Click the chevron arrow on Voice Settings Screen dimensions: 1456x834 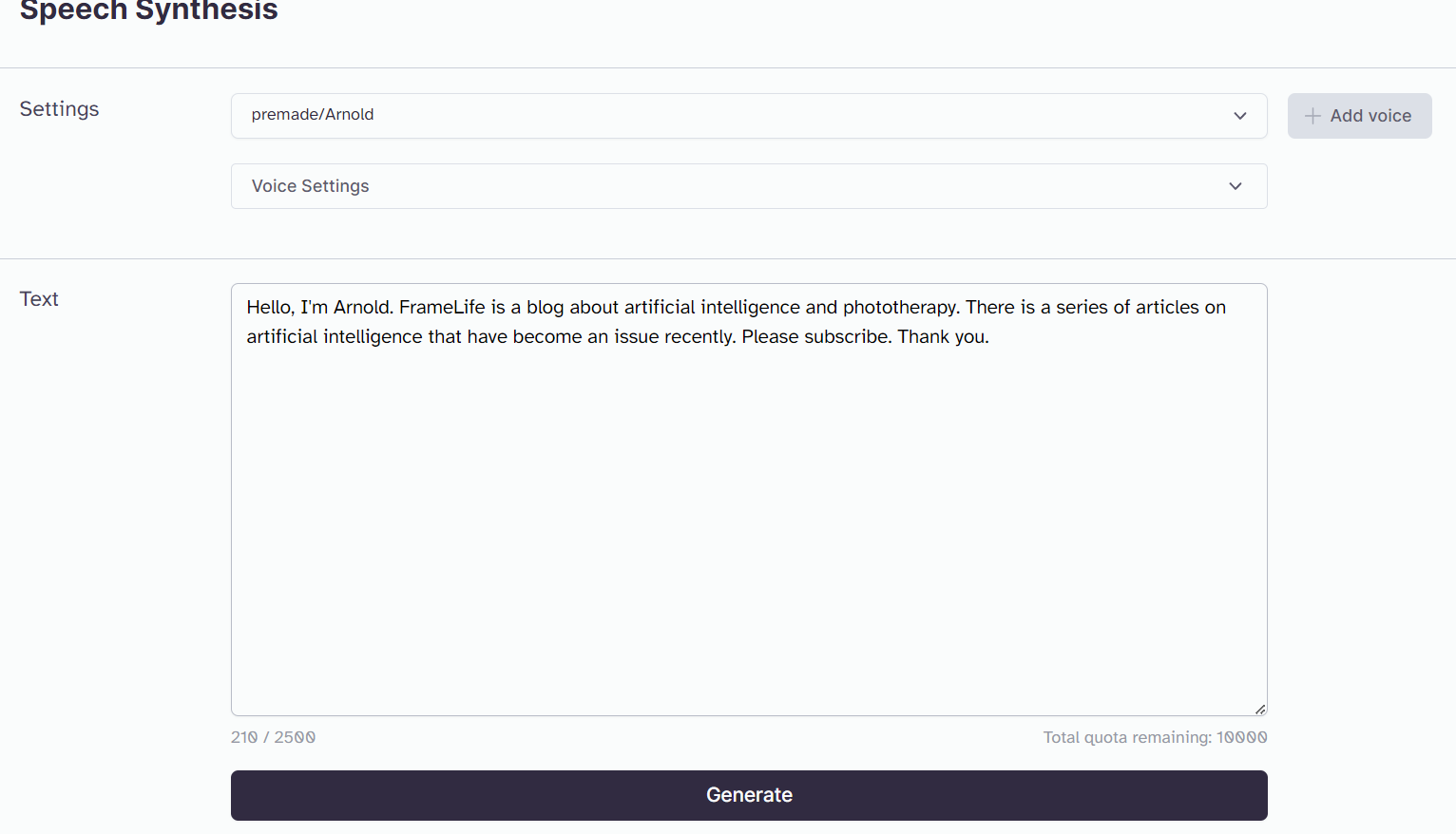[x=1236, y=186]
